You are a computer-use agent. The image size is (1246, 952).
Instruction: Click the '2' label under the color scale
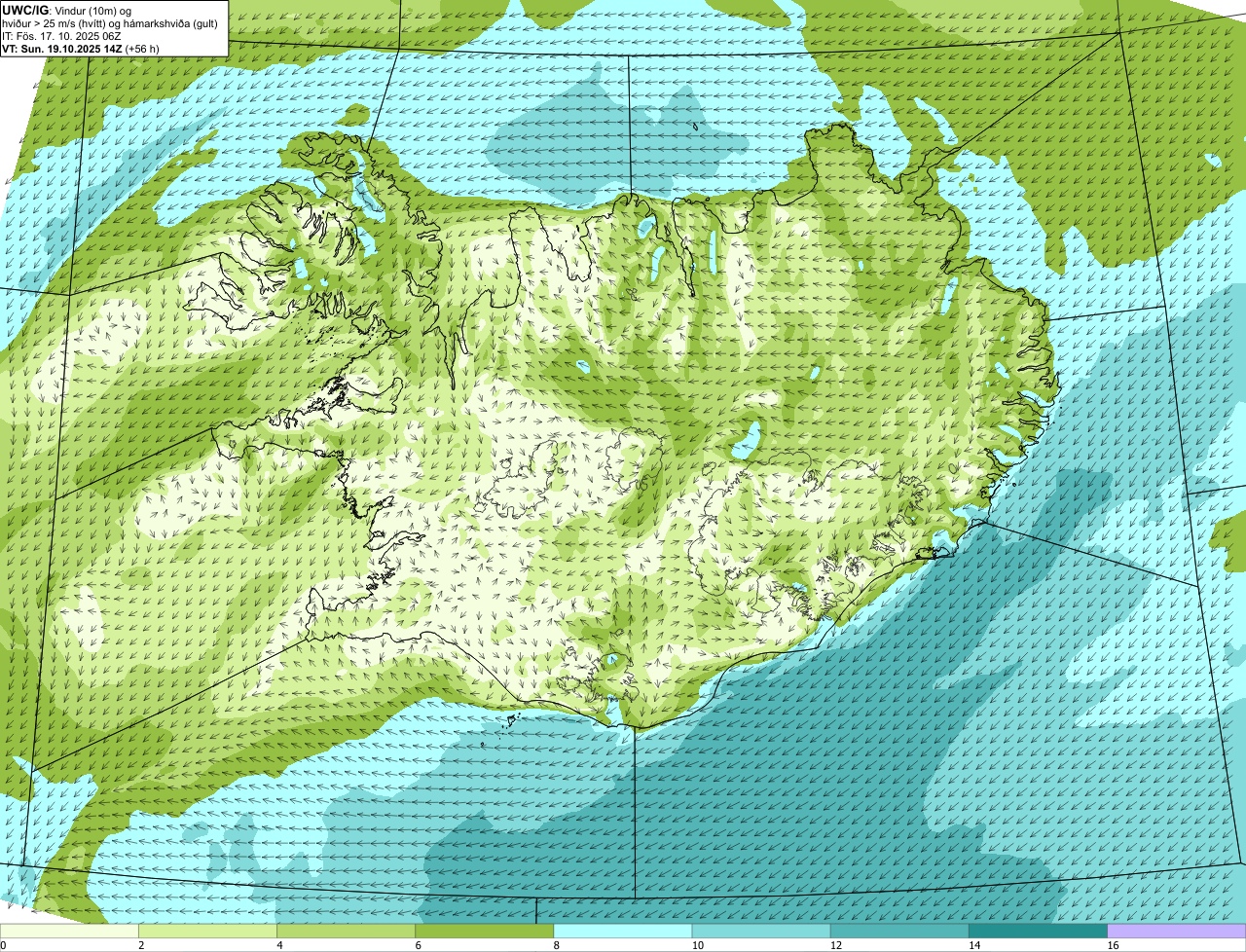tap(141, 945)
